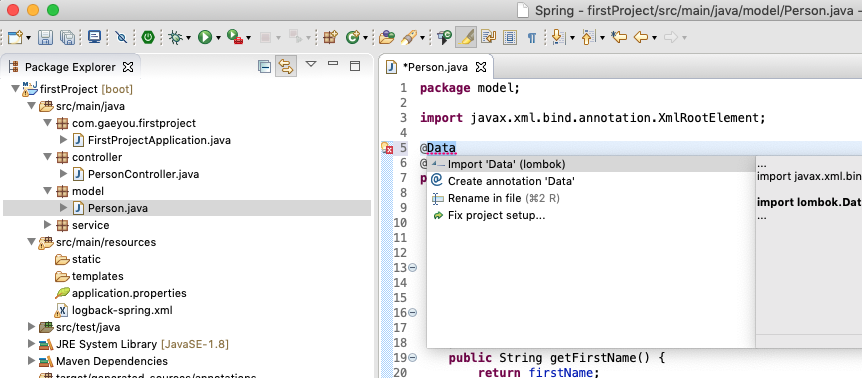
Task: Select the Package Explorer tab
Action: 70,67
